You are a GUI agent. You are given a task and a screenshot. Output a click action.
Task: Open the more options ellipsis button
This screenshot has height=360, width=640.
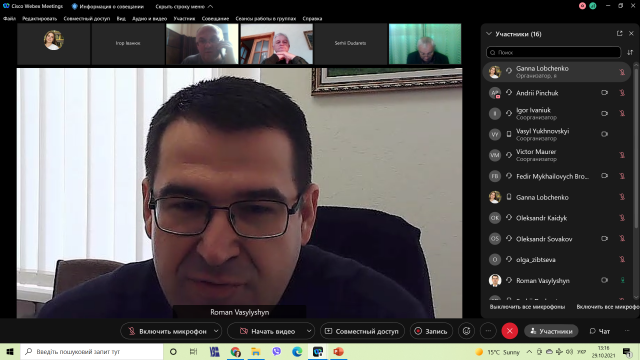click(x=488, y=331)
